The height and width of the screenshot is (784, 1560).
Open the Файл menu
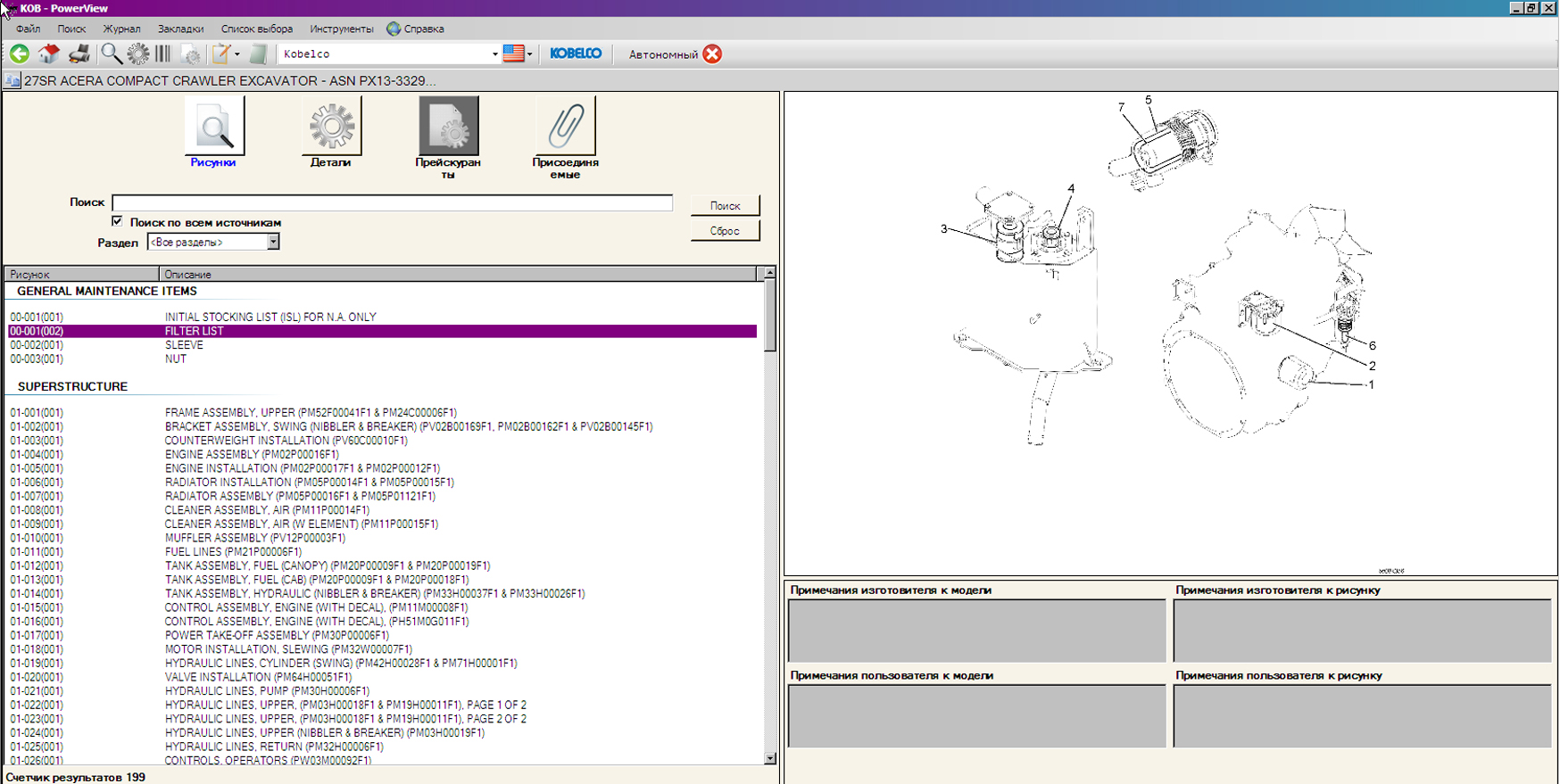pyautogui.click(x=28, y=29)
